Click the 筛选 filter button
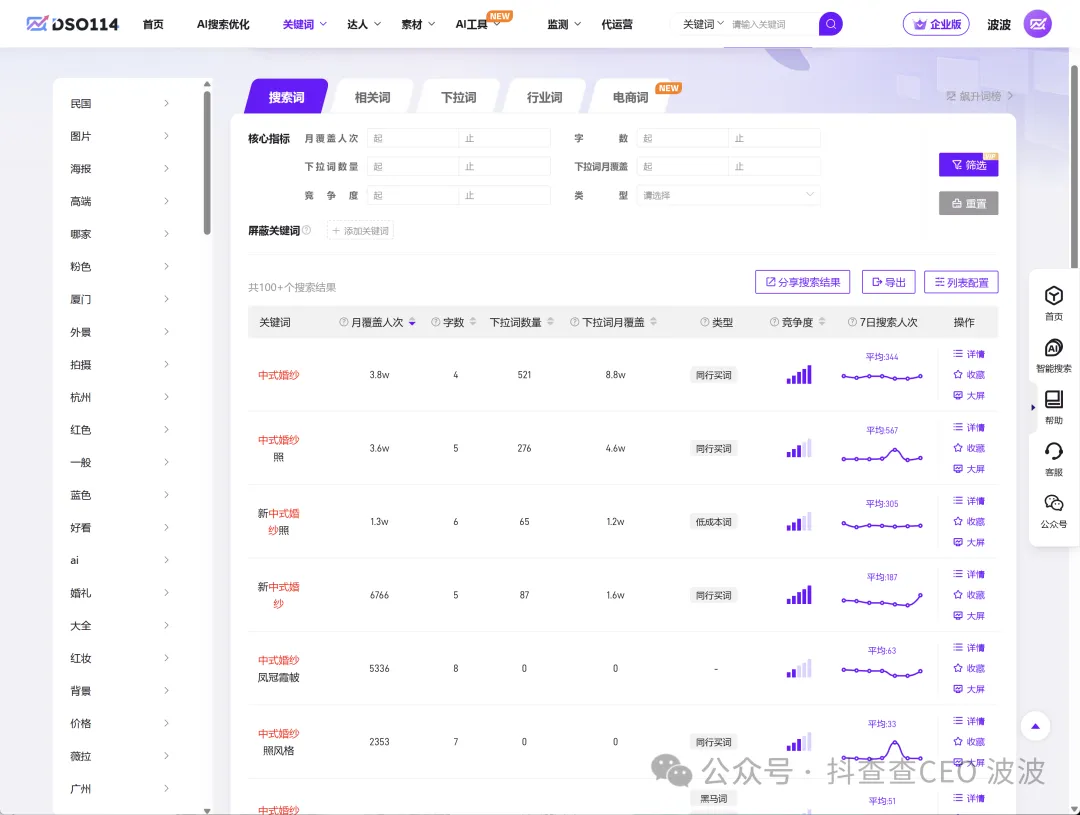 click(968, 165)
